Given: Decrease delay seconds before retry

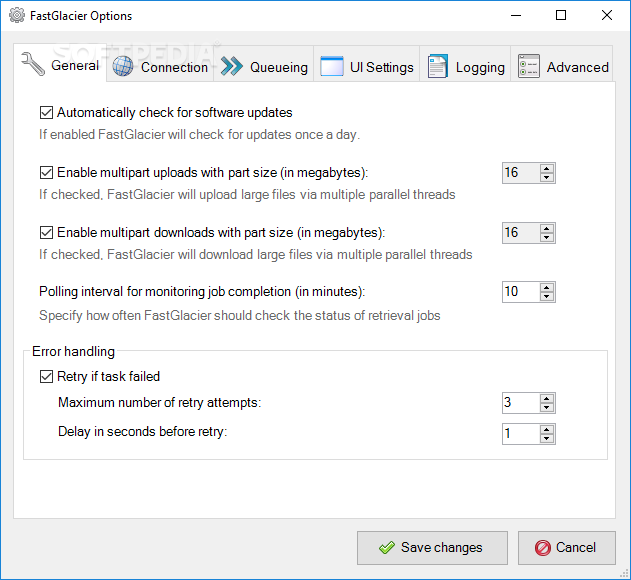Looking at the screenshot, I should click(x=546, y=438).
